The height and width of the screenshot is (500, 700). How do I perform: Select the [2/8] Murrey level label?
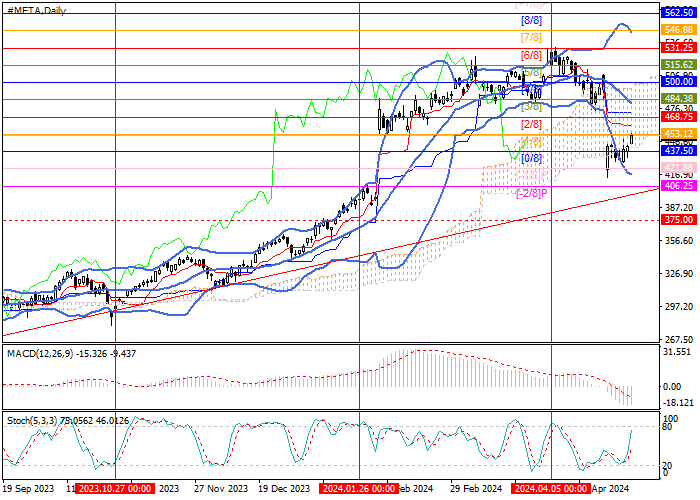[x=531, y=125]
